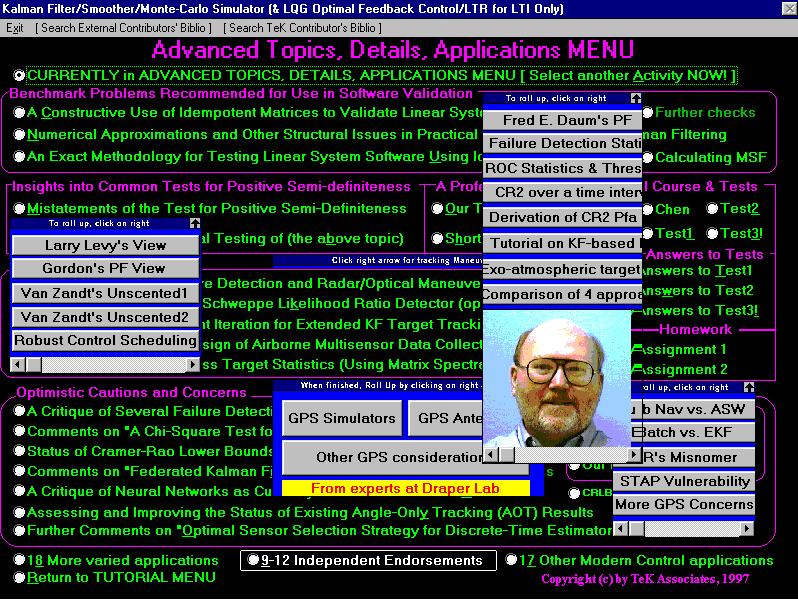Select Numerical Approximations and Other Structural Issues
Screen dimensions: 798x600
click(19, 134)
